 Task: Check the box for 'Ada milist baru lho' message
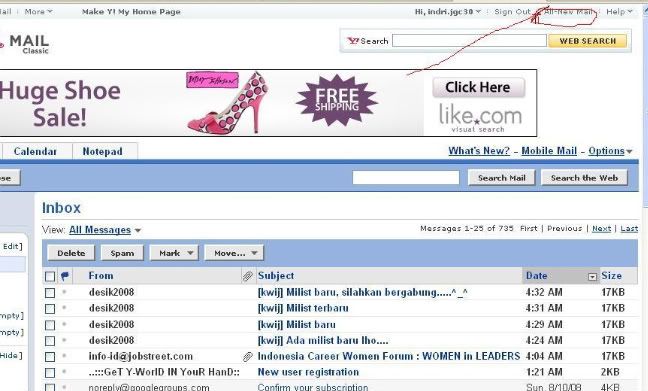[x=50, y=341]
